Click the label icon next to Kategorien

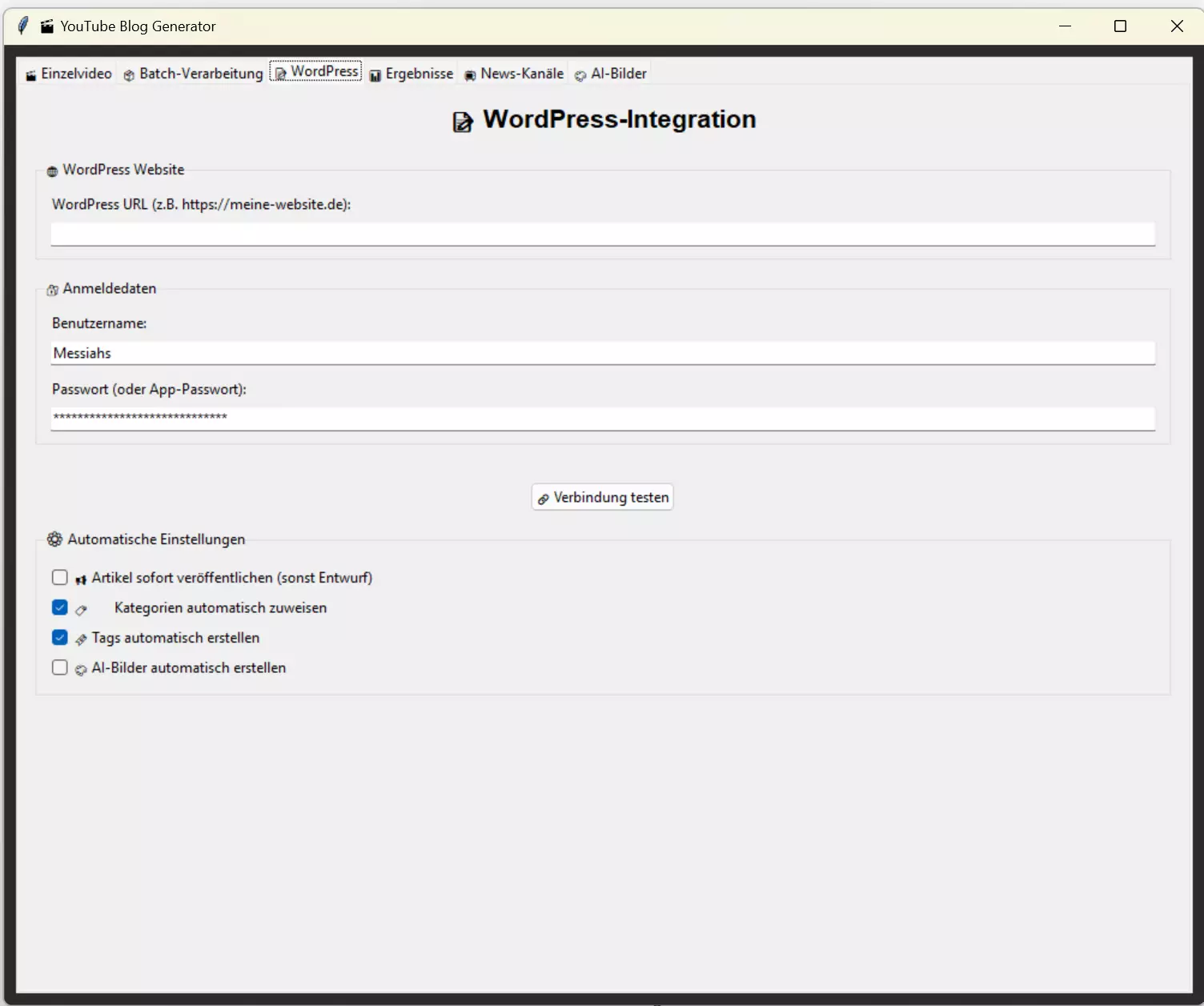81,610
